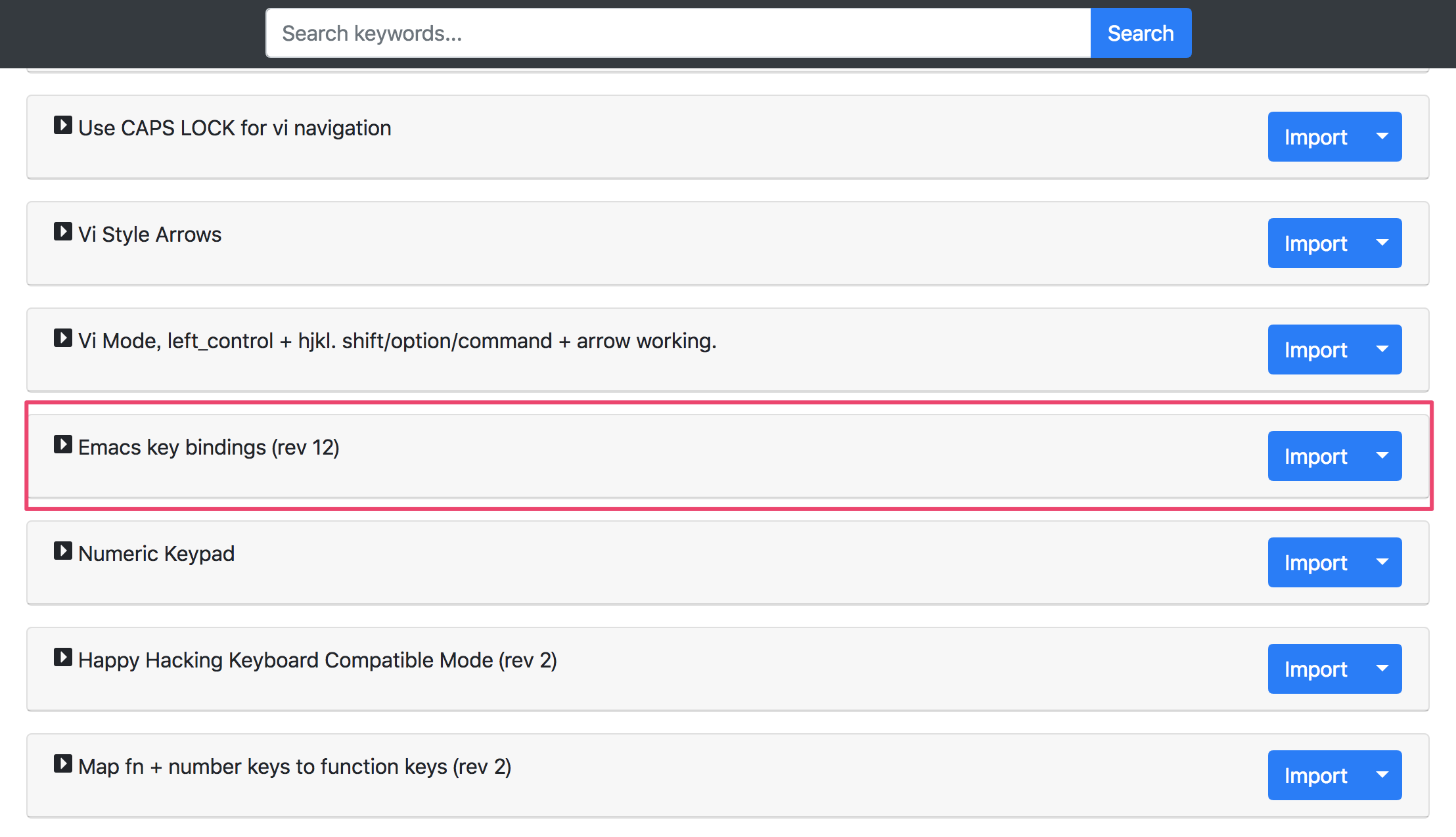
Task: Open Import dropdown arrow for Happy Hacking Keyboard
Action: tap(1382, 669)
